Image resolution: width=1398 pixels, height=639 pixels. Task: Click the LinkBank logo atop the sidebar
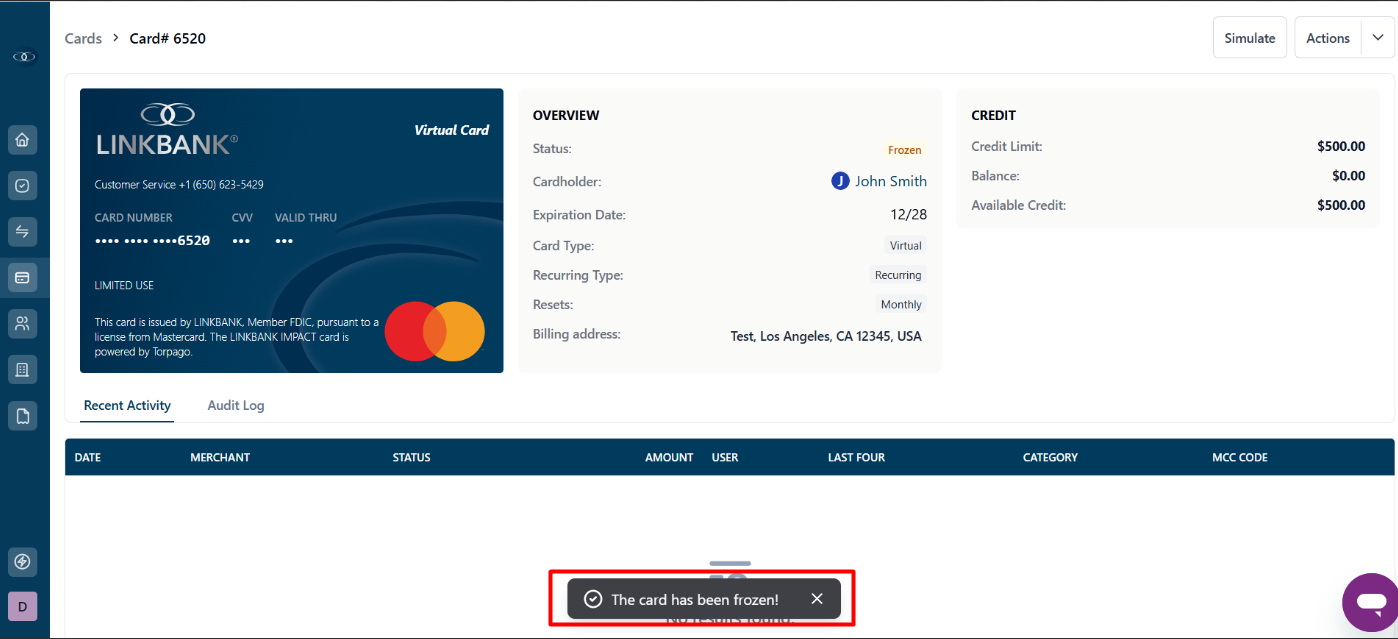pyautogui.click(x=24, y=57)
